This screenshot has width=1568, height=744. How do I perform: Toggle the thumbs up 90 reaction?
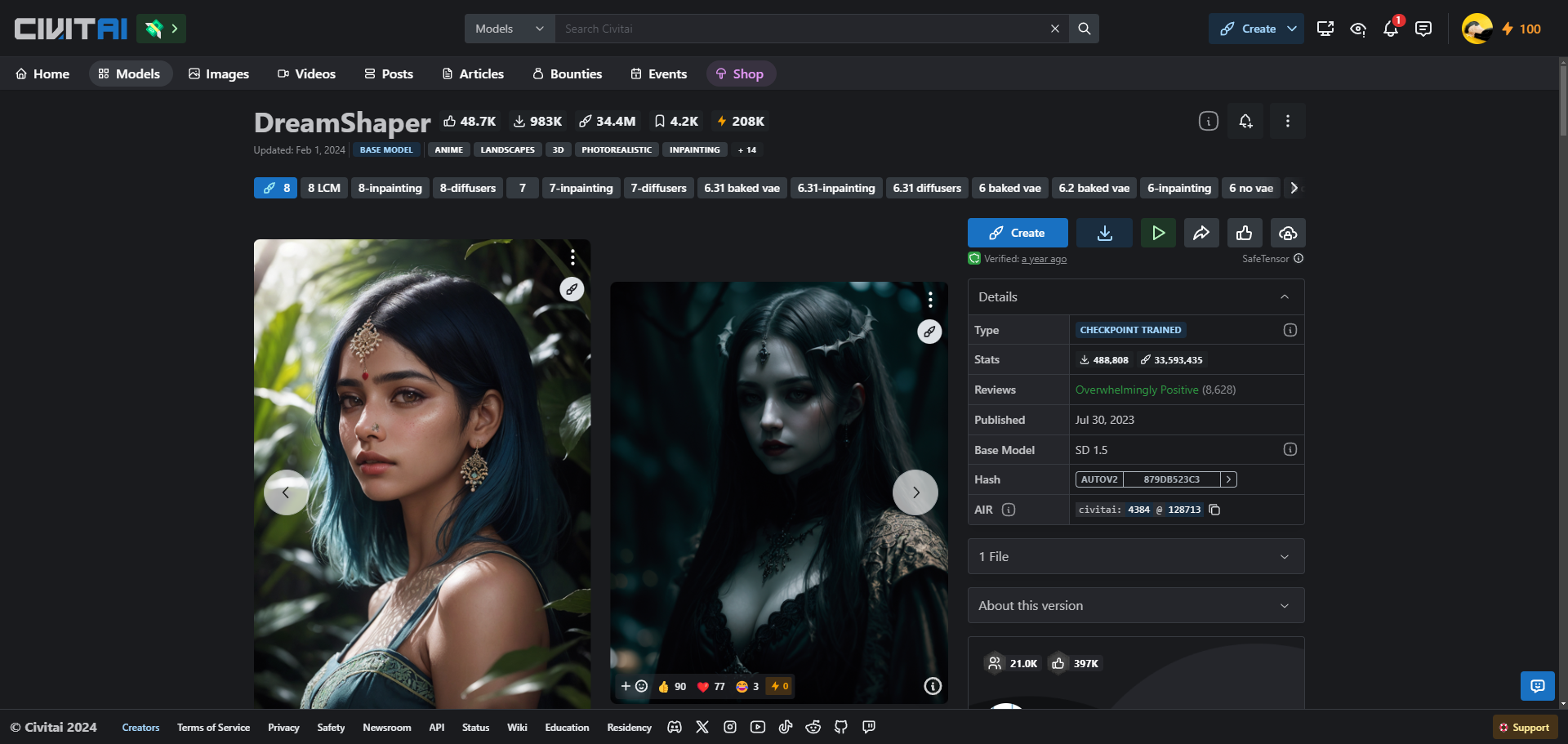671,686
